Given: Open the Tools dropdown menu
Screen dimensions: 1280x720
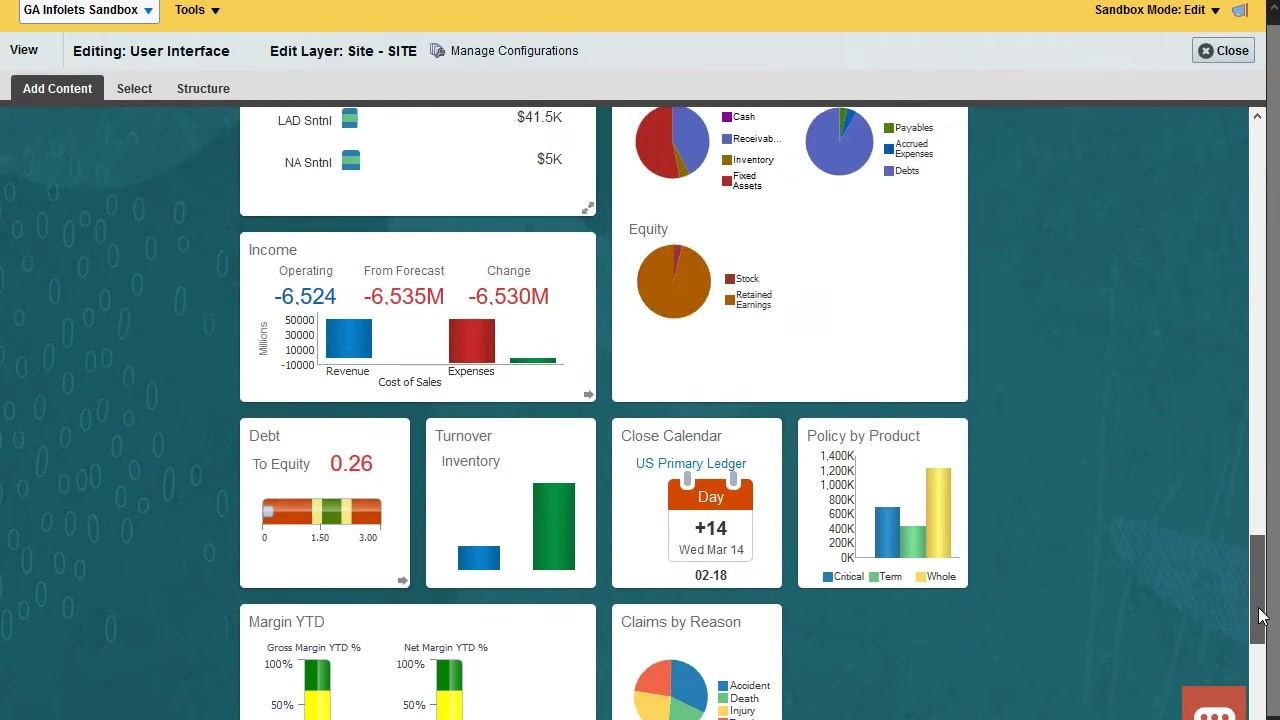Looking at the screenshot, I should [x=197, y=10].
